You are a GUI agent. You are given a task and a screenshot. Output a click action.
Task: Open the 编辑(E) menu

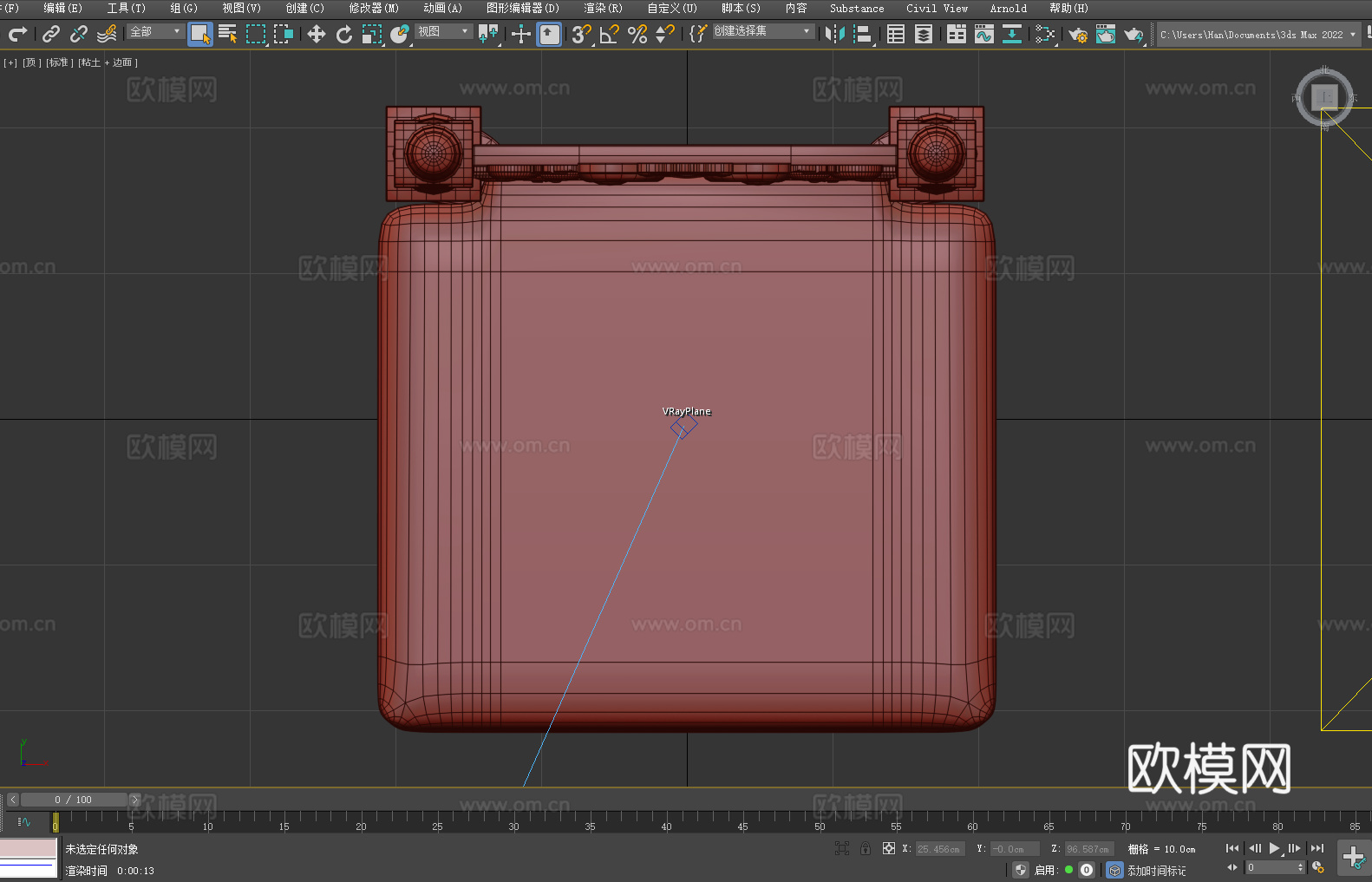coord(62,8)
